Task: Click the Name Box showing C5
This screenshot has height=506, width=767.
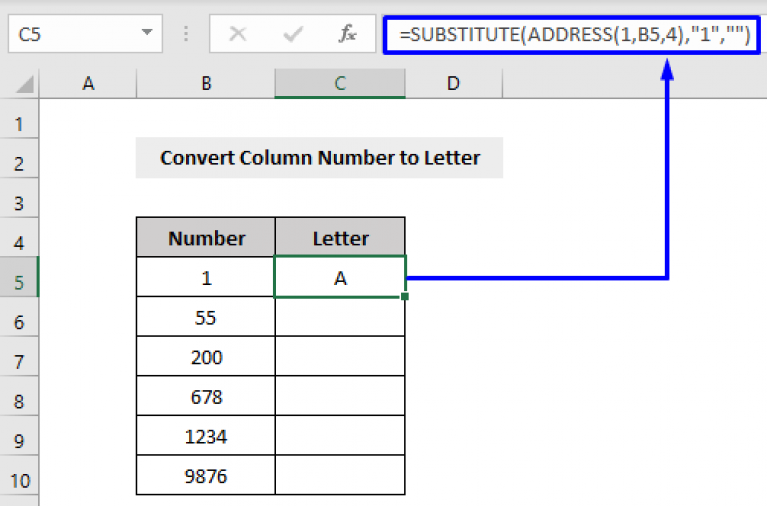Action: (x=70, y=35)
